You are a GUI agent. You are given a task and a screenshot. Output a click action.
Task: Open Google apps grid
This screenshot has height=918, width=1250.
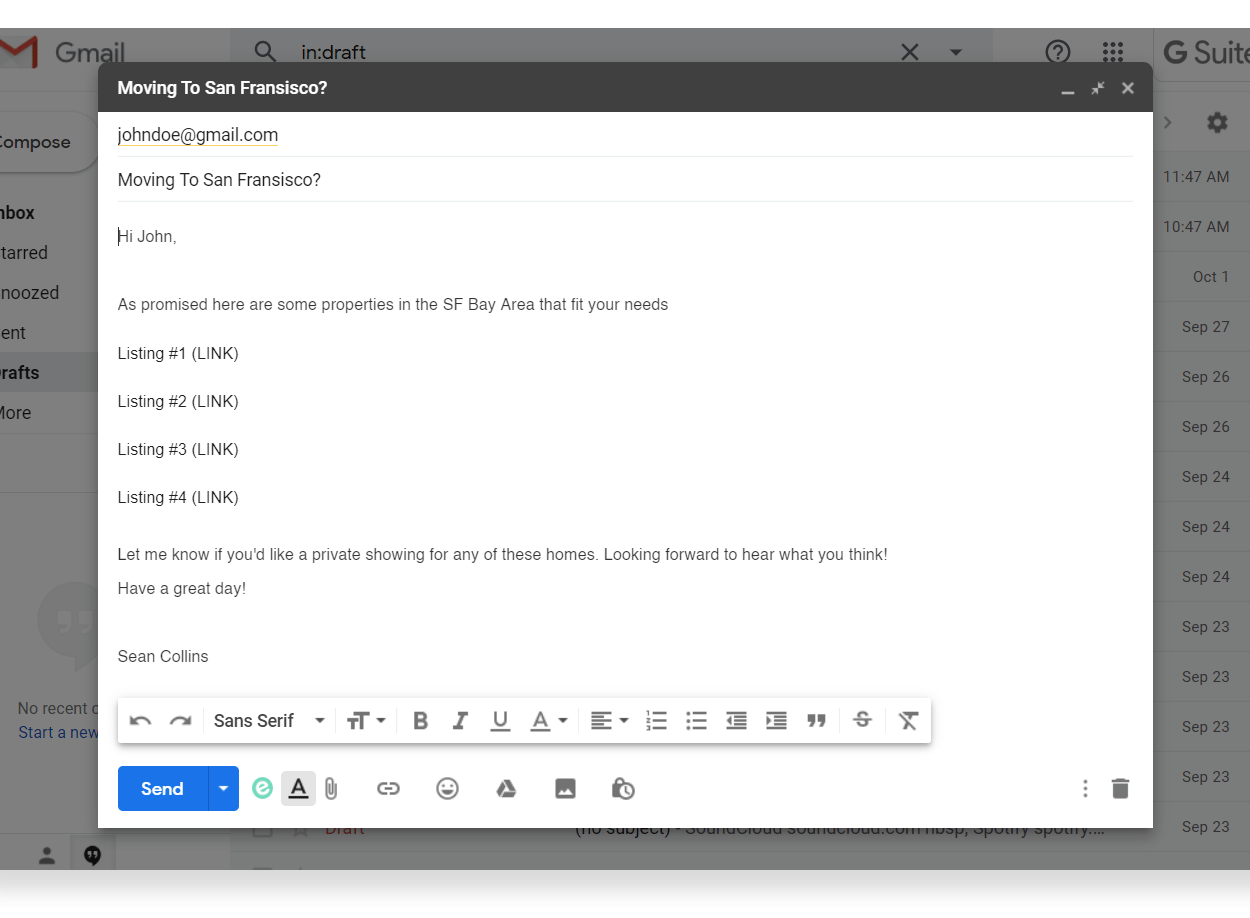pyautogui.click(x=1112, y=52)
